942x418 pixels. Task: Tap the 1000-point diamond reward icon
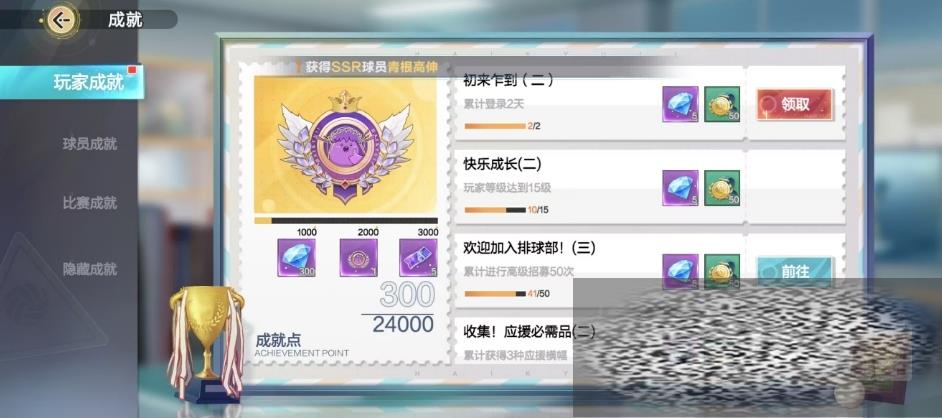[296, 258]
